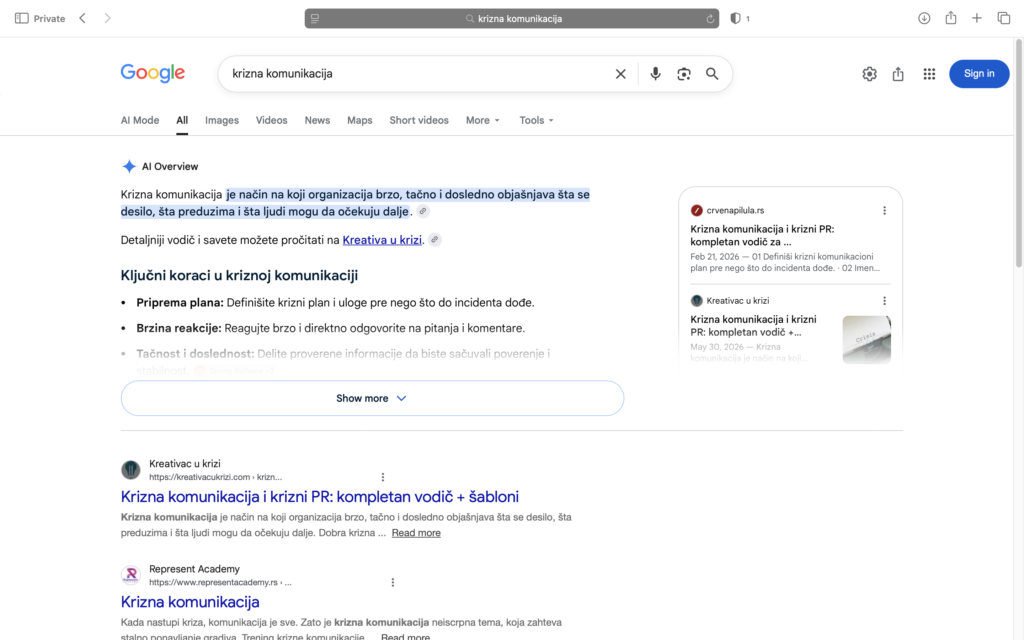The height and width of the screenshot is (640, 1024).
Task: Open options menu for crvenapilula.rs card
Action: click(884, 210)
